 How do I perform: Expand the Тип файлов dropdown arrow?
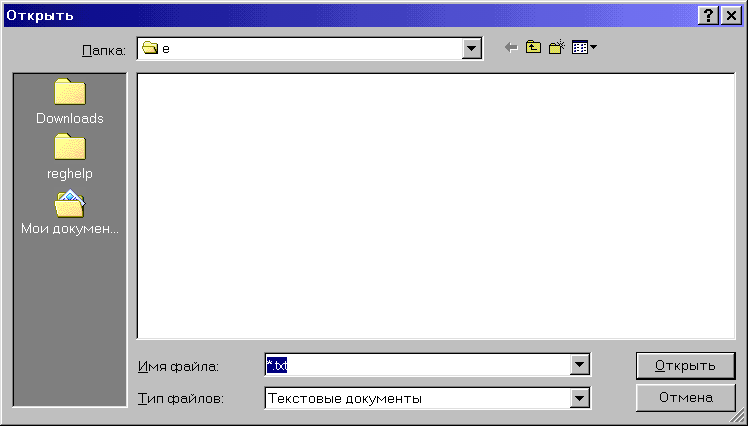pyautogui.click(x=579, y=399)
